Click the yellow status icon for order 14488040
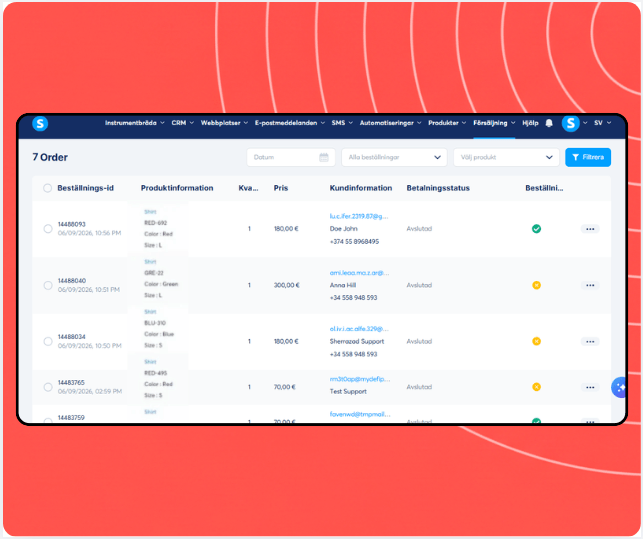This screenshot has width=643, height=539. pyautogui.click(x=536, y=285)
